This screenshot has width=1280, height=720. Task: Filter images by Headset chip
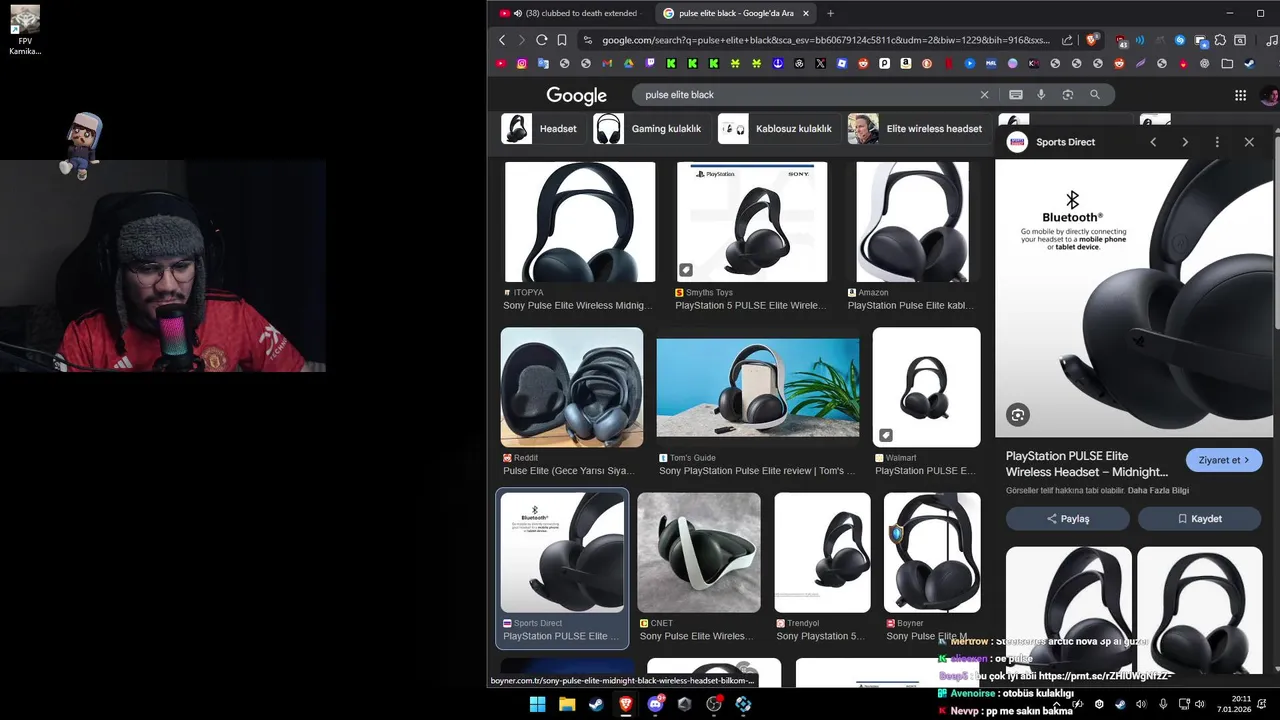tap(541, 129)
